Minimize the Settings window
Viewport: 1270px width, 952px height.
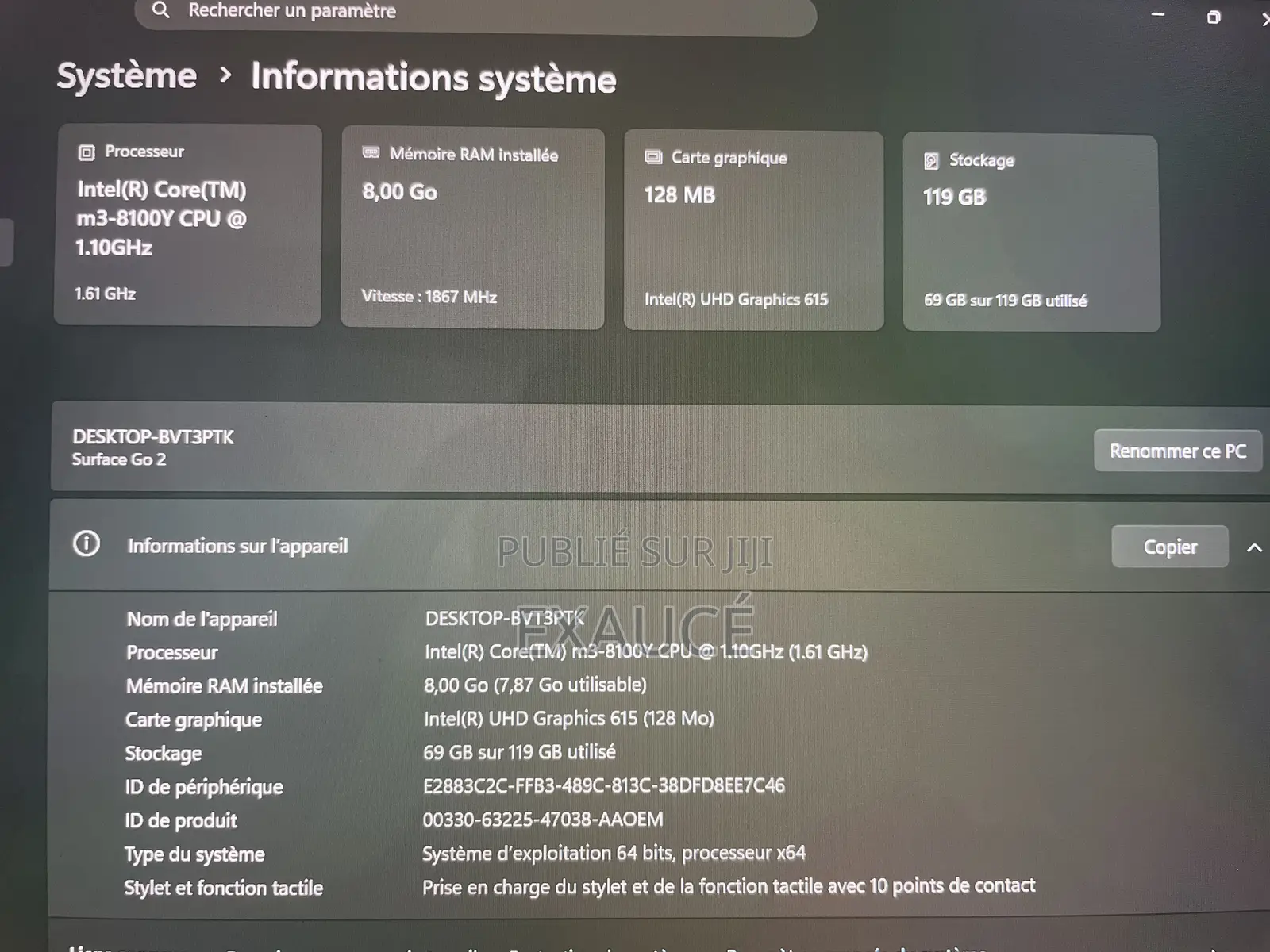click(x=1158, y=14)
